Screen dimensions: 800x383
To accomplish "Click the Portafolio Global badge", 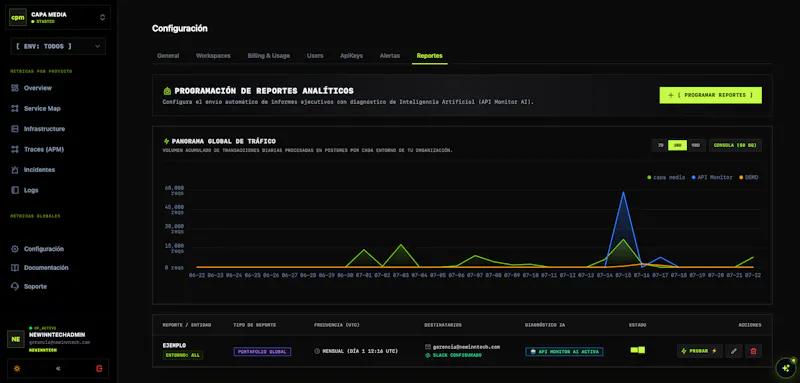I will click(x=262, y=351).
